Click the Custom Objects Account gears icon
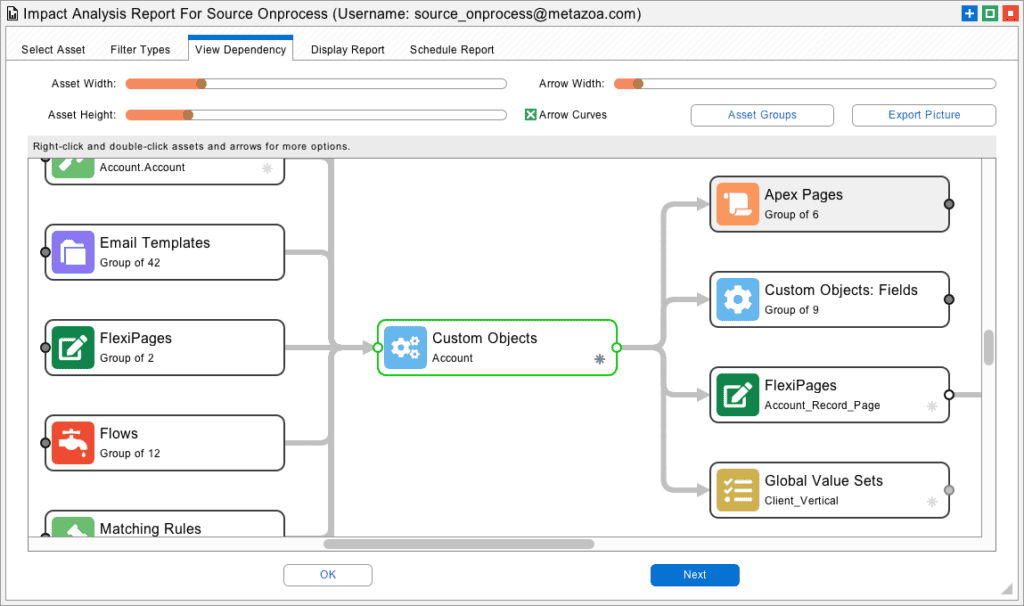Image resolution: width=1024 pixels, height=606 pixels. point(405,347)
